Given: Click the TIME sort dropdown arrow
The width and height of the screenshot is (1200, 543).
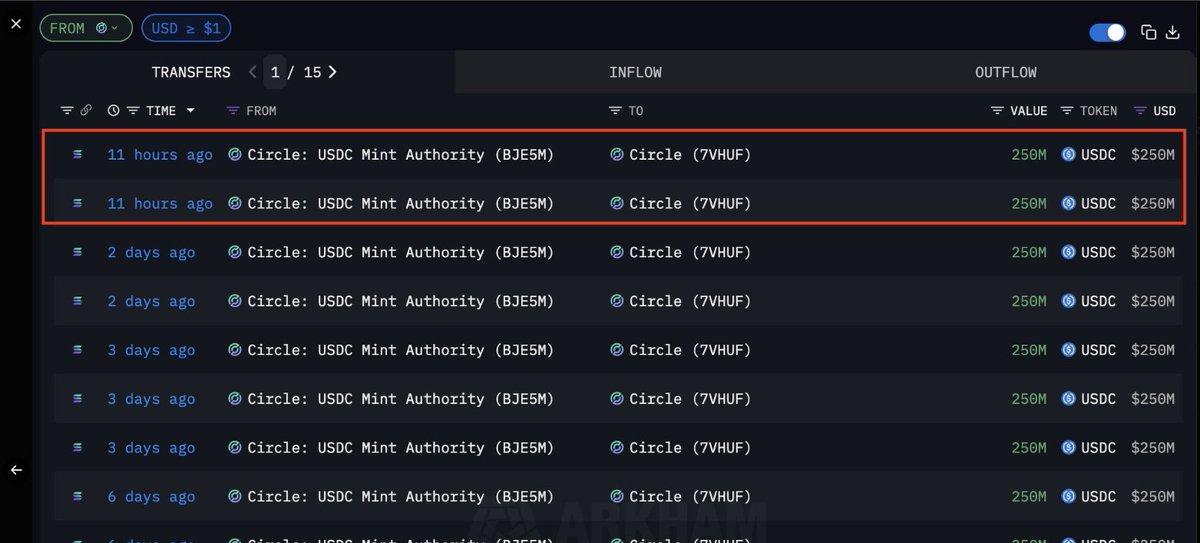Looking at the screenshot, I should click(x=190, y=111).
